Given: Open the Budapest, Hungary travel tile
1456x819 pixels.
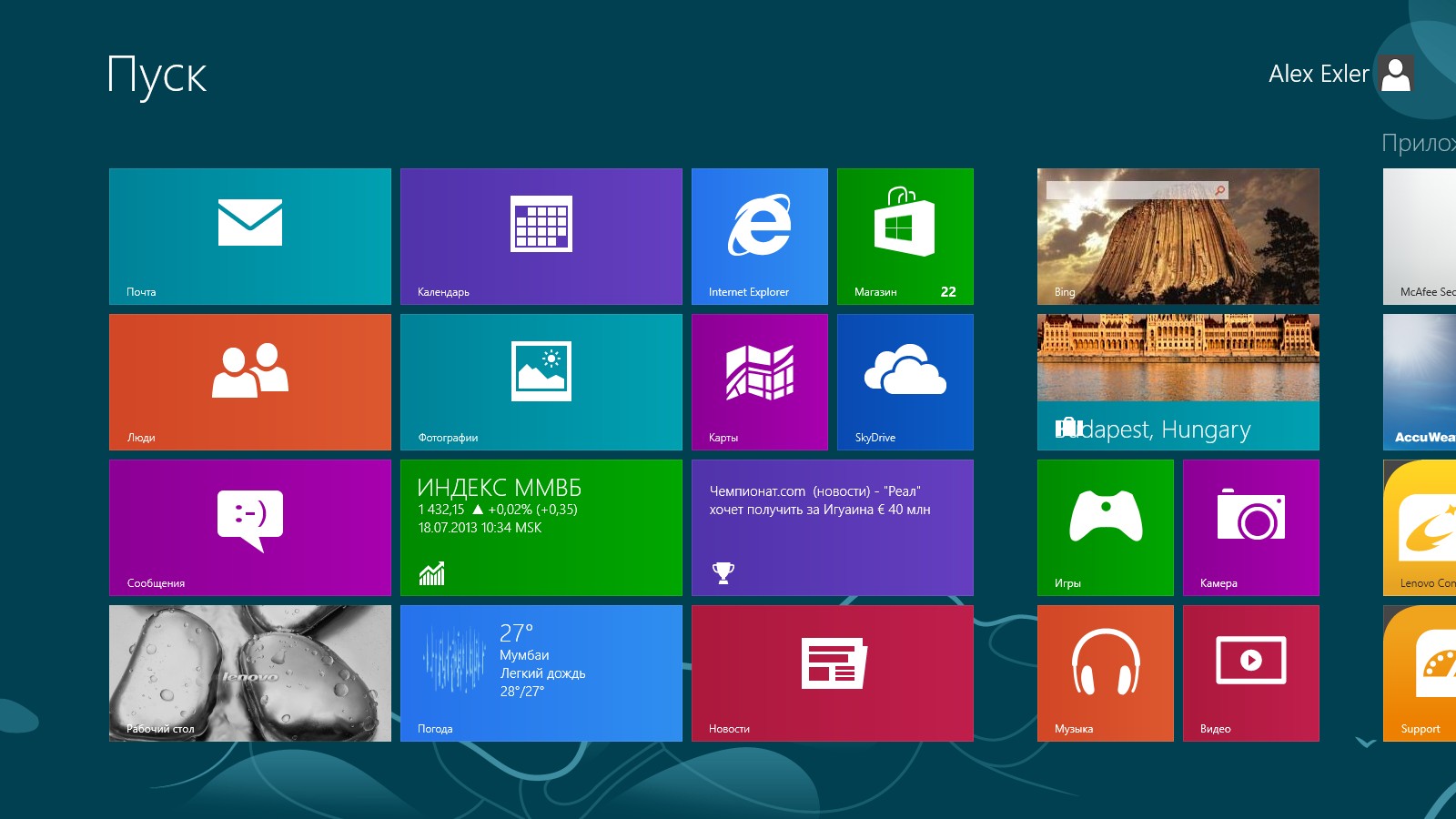Looking at the screenshot, I should point(1178,382).
